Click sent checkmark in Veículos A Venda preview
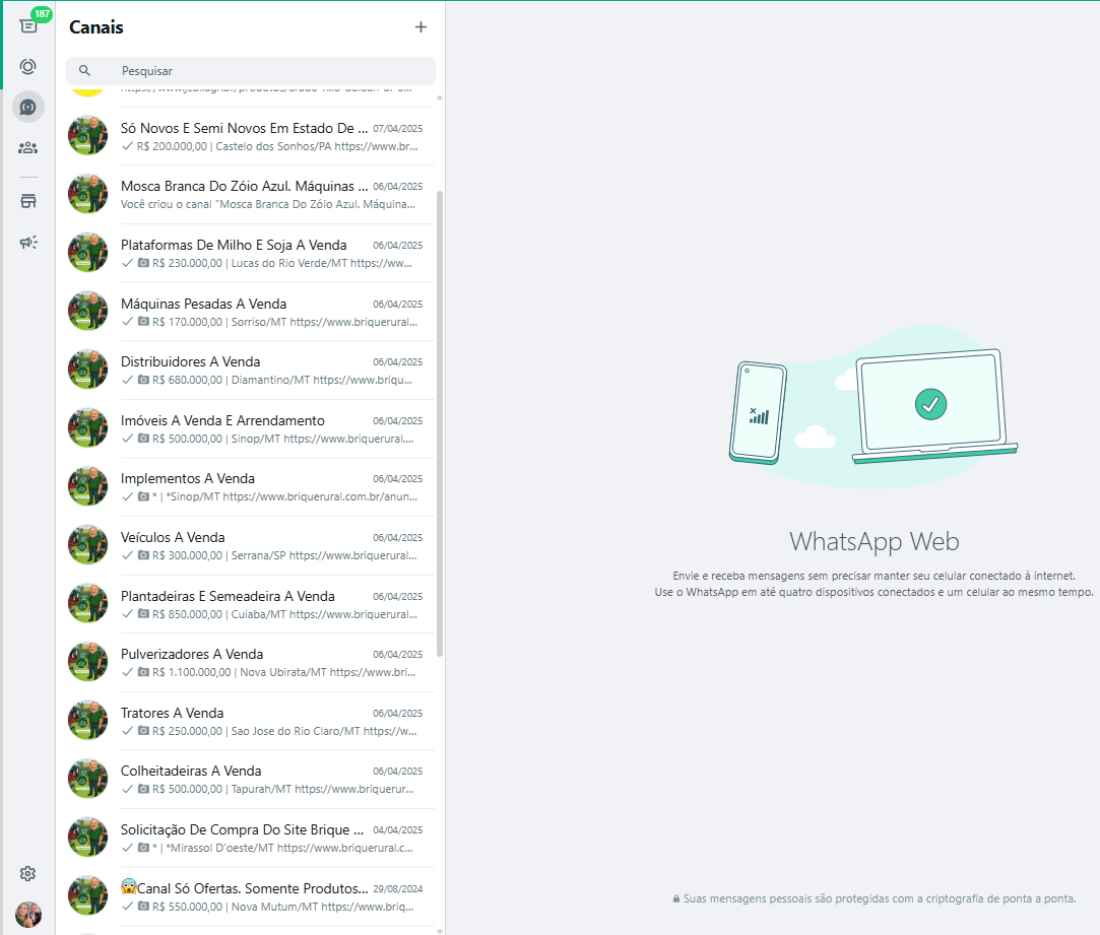The width and height of the screenshot is (1100, 935). tap(127, 555)
